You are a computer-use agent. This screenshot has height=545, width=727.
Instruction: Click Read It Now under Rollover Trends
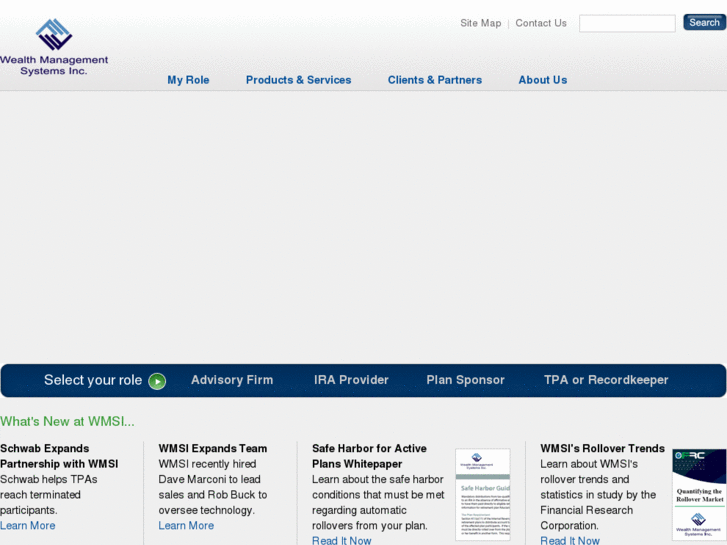(569, 540)
